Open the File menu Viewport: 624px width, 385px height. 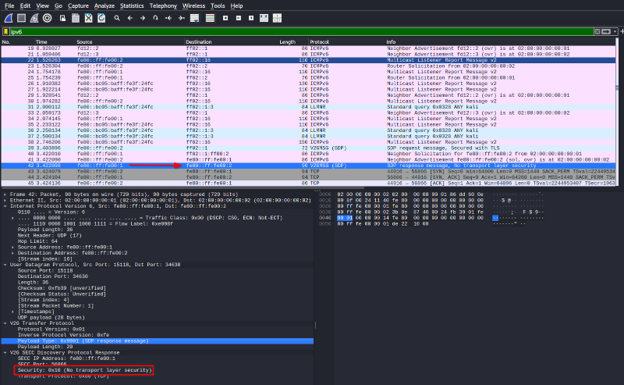(x=9, y=6)
